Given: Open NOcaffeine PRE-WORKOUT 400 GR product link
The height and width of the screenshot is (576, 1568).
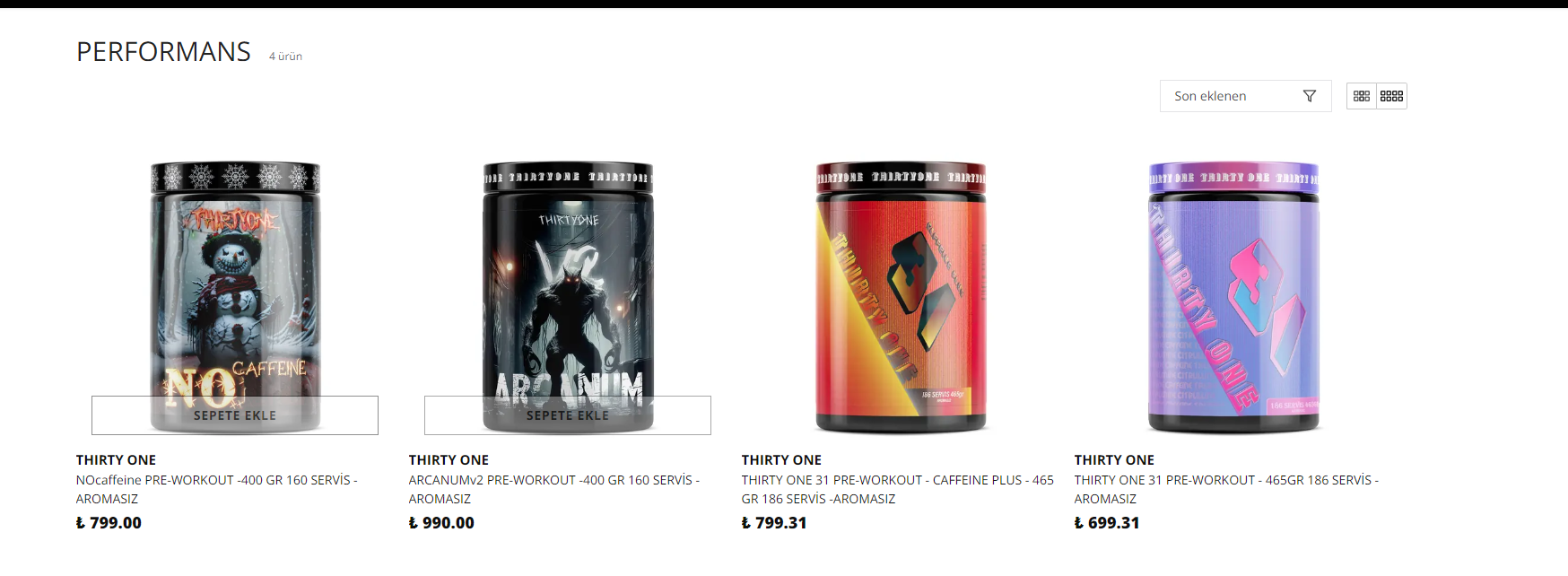Looking at the screenshot, I should pos(216,490).
